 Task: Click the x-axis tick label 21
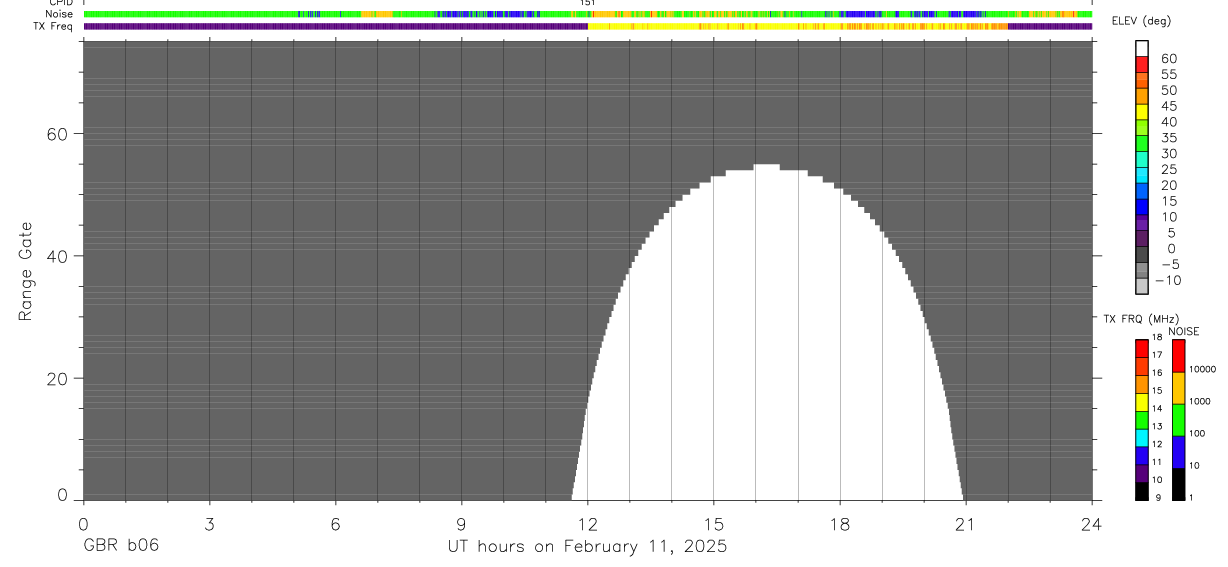point(966,523)
